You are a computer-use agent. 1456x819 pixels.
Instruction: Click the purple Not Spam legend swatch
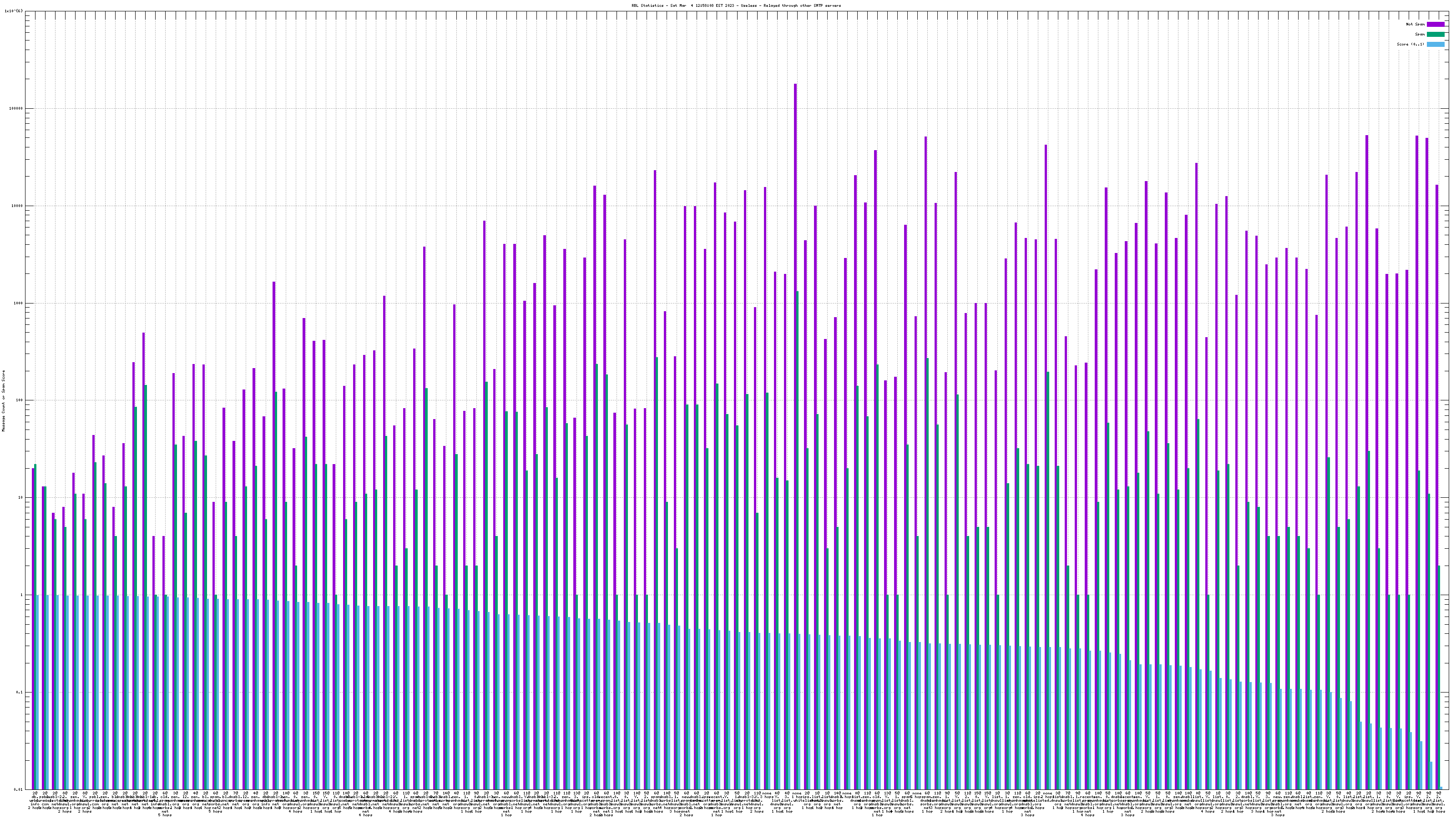1435,24
